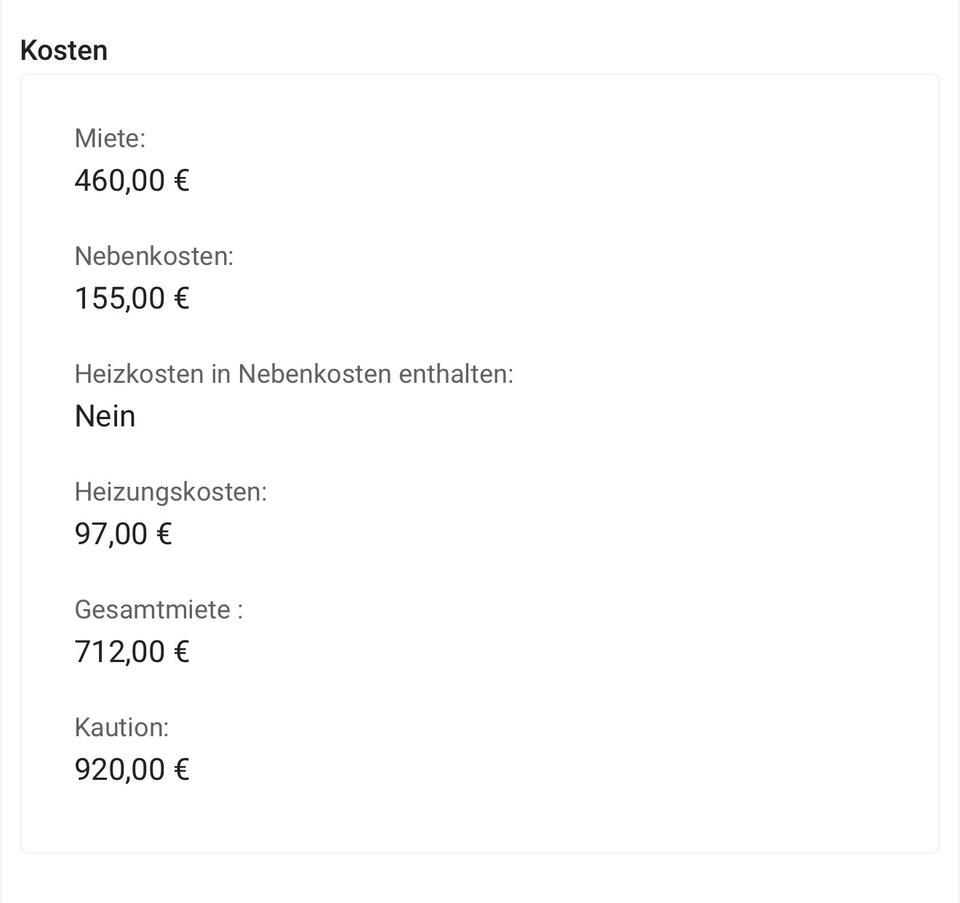Click the Kosten section heading

tap(64, 51)
